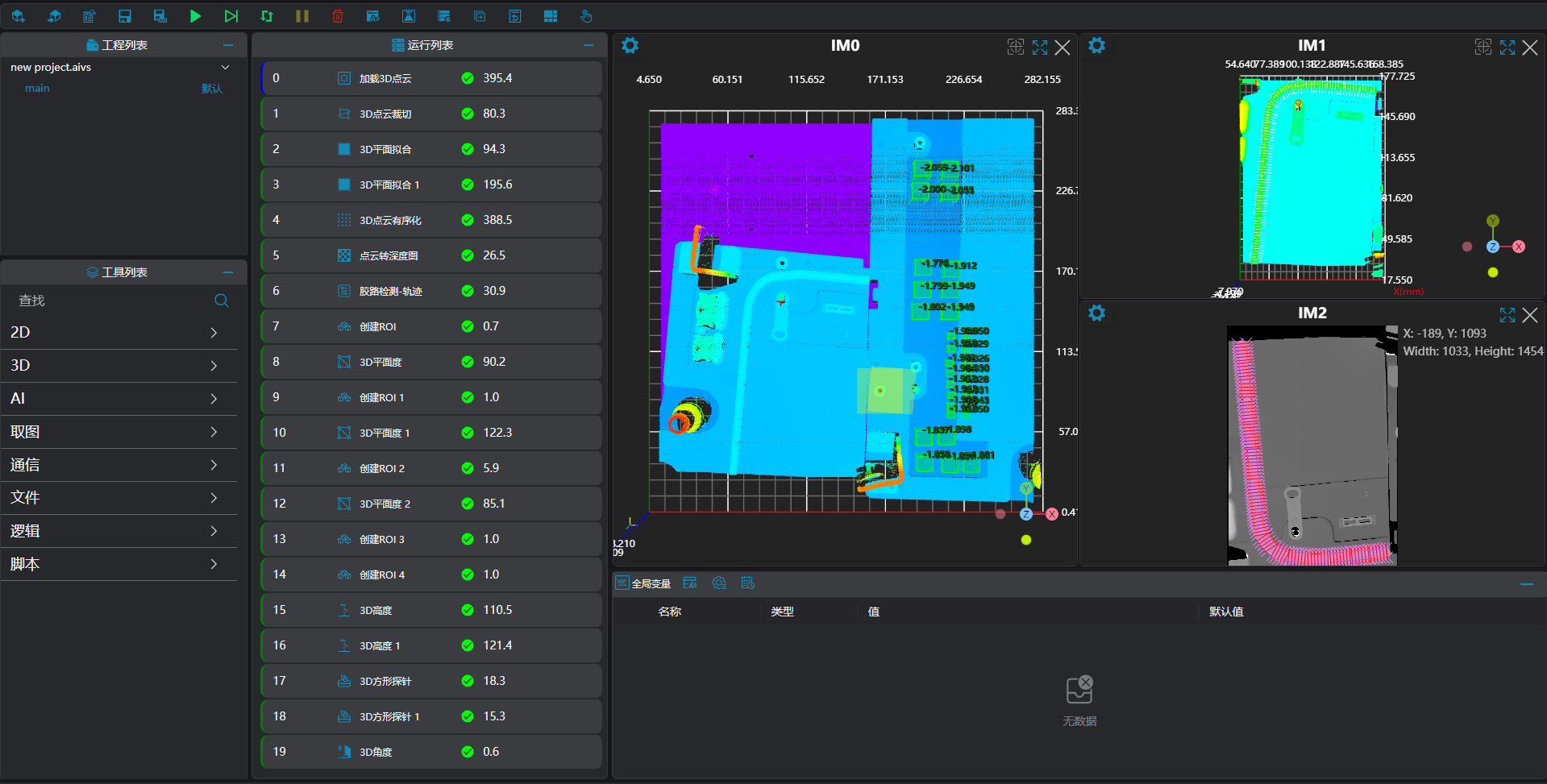Image resolution: width=1547 pixels, height=784 pixels.
Task: Click the 默认 label next to main
Action: point(212,89)
